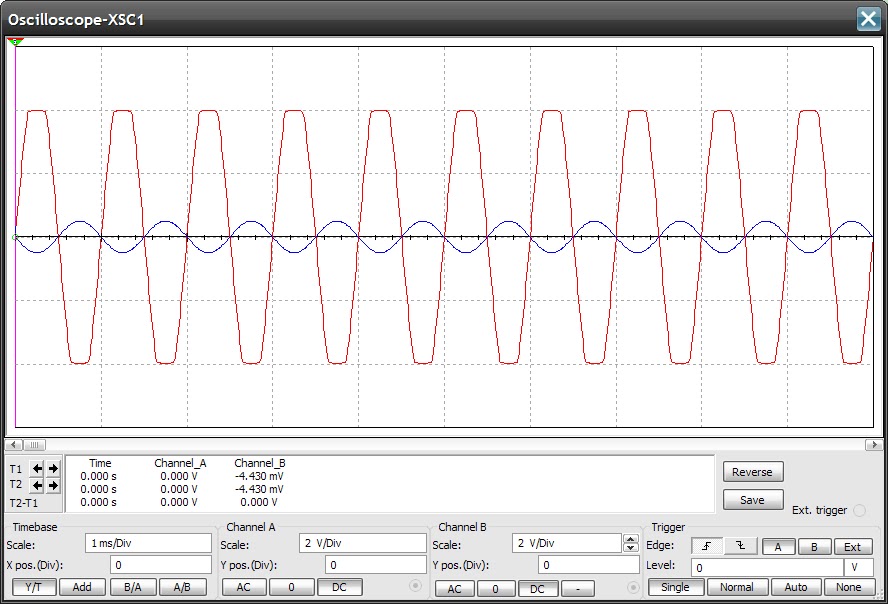Screen dimensions: 888x604
Task: Click the Reverse button
Action: 752,471
